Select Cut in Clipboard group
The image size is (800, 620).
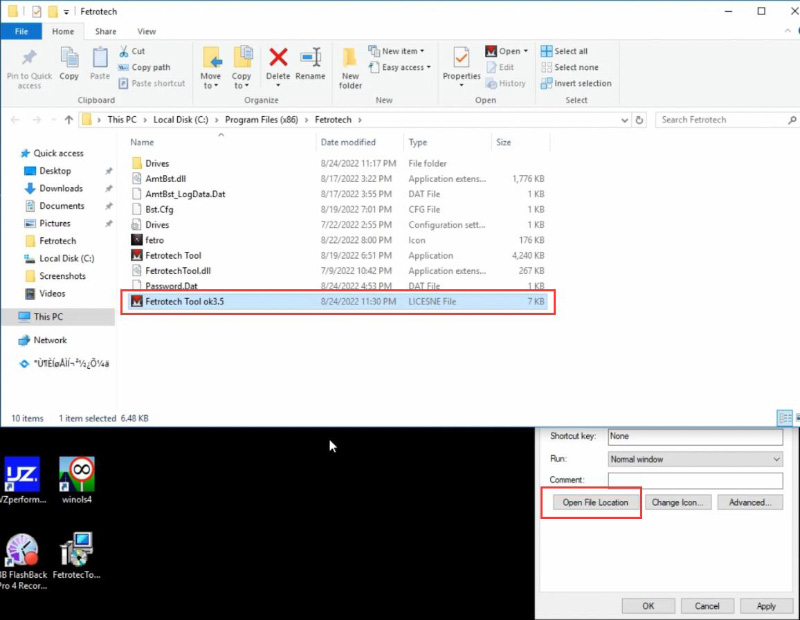pyautogui.click(x=132, y=51)
